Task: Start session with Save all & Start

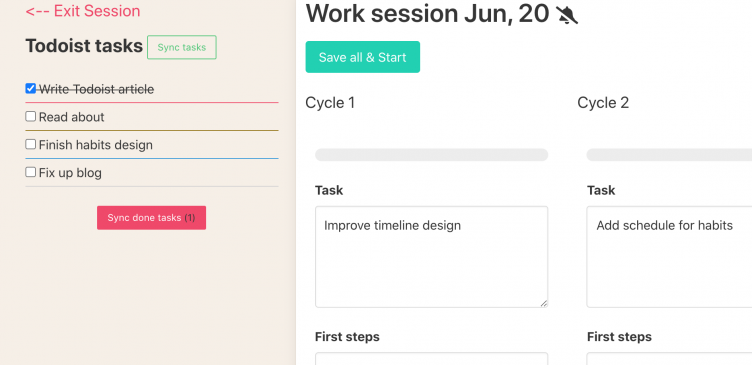Action: coord(363,57)
